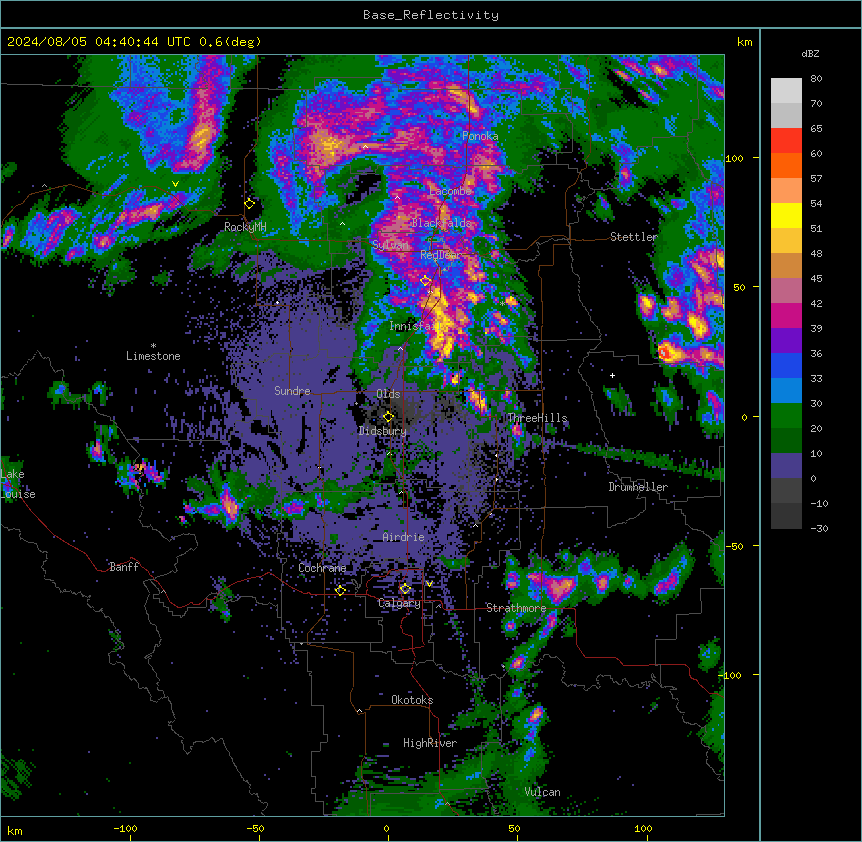Click the Blackfalds label
This screenshot has width=862, height=842.
pyautogui.click(x=441, y=223)
